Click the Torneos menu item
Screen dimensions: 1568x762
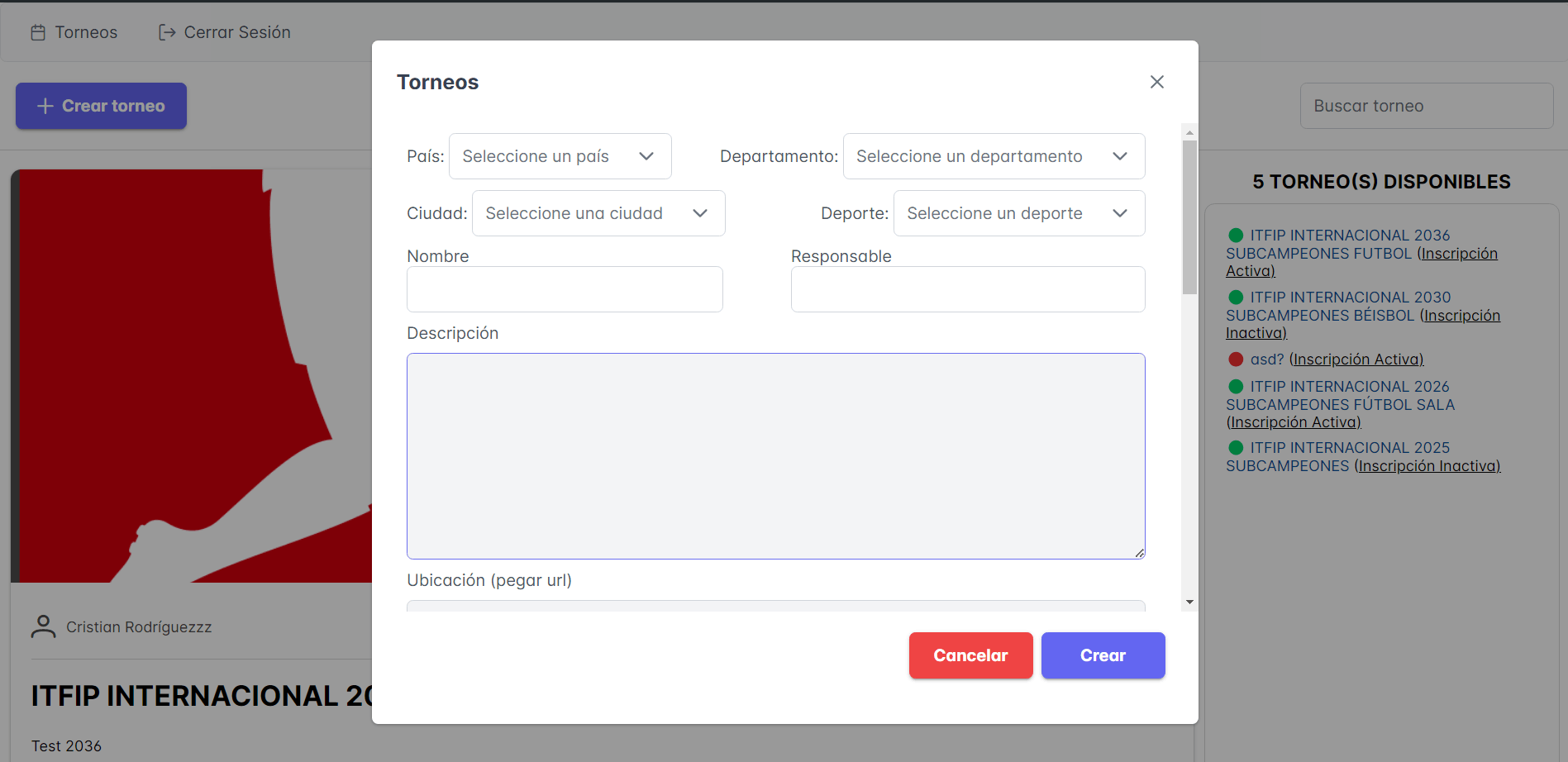(x=74, y=32)
